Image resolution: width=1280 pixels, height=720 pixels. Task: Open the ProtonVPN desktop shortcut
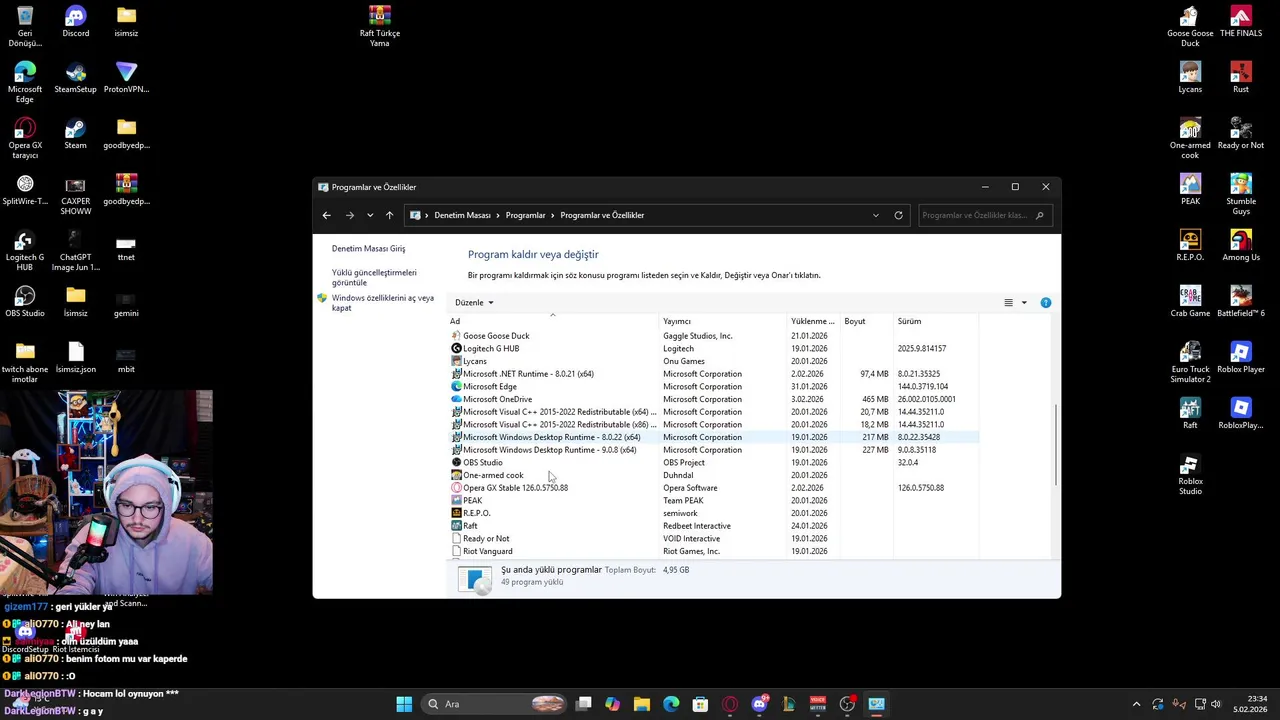[x=126, y=79]
